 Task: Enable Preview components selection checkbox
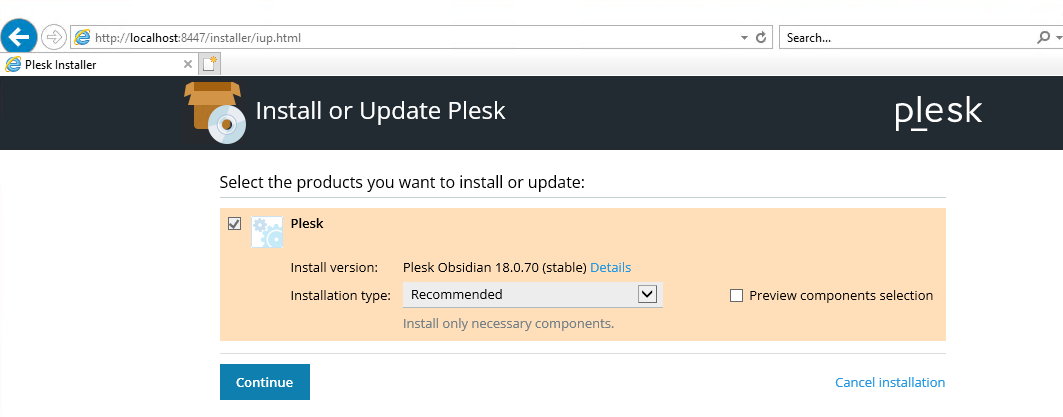(736, 296)
